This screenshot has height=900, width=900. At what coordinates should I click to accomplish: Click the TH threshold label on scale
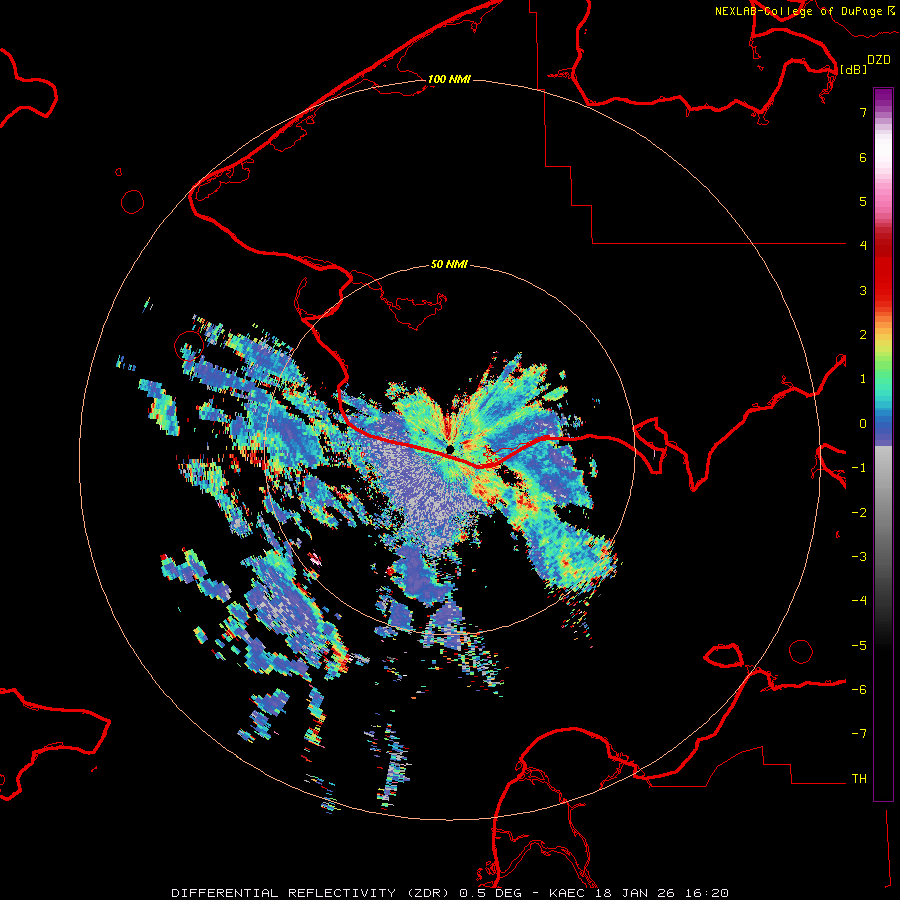(859, 779)
